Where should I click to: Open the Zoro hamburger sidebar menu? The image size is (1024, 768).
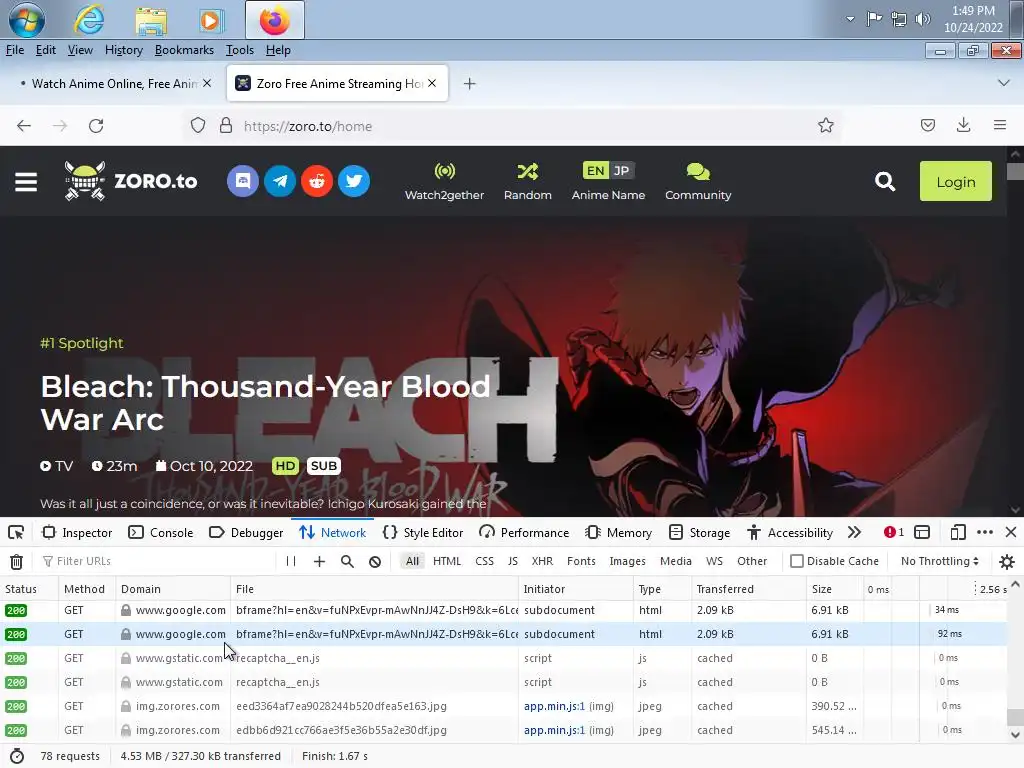tap(26, 182)
